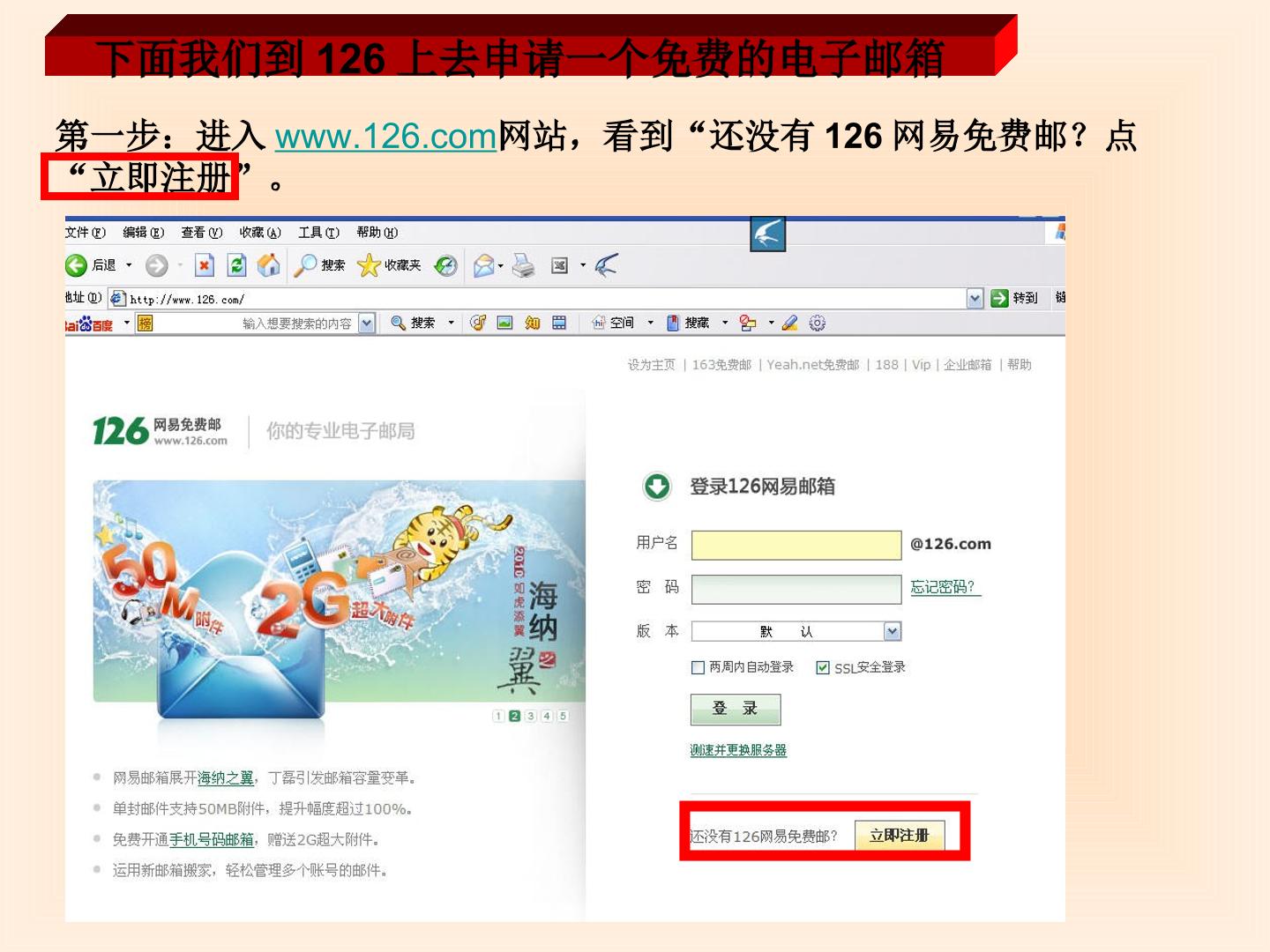
Task: Go to the Home page icon
Action: [x=269, y=265]
